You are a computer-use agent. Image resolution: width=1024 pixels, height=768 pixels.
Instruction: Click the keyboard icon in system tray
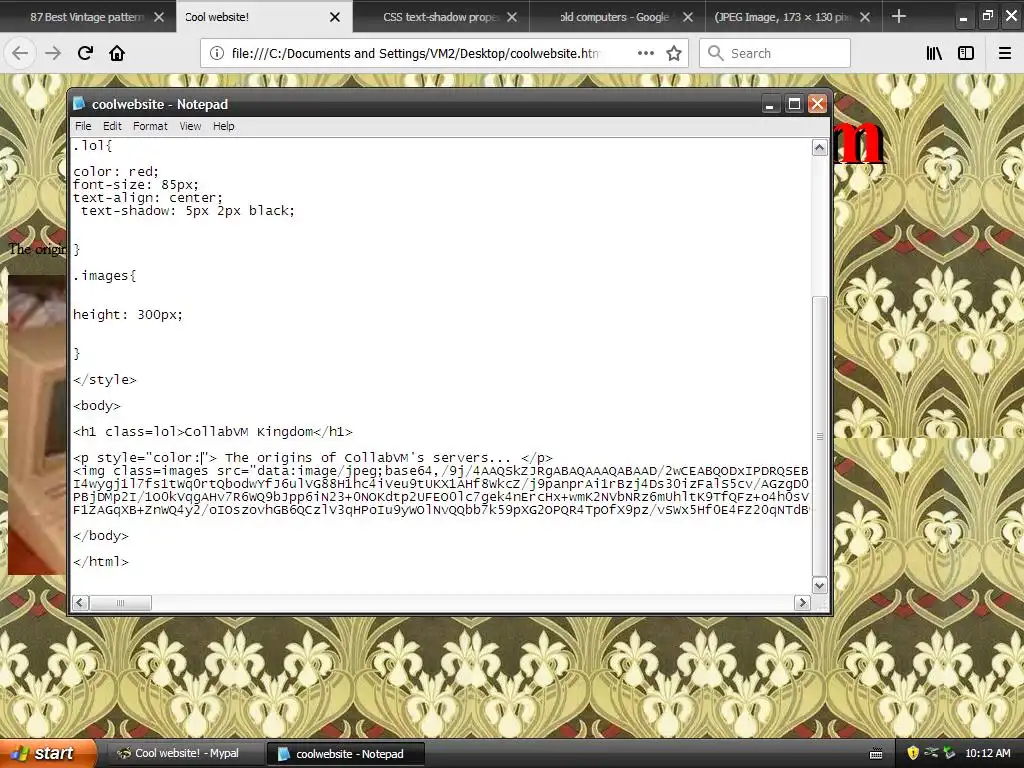click(x=876, y=754)
